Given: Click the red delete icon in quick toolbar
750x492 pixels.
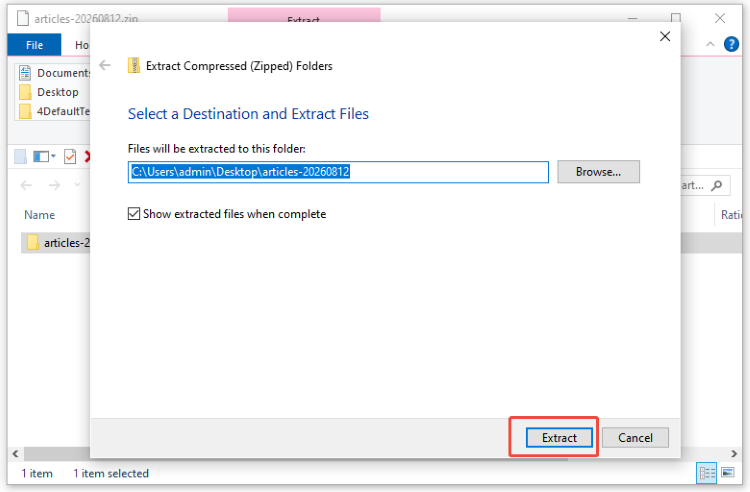Looking at the screenshot, I should coord(87,156).
